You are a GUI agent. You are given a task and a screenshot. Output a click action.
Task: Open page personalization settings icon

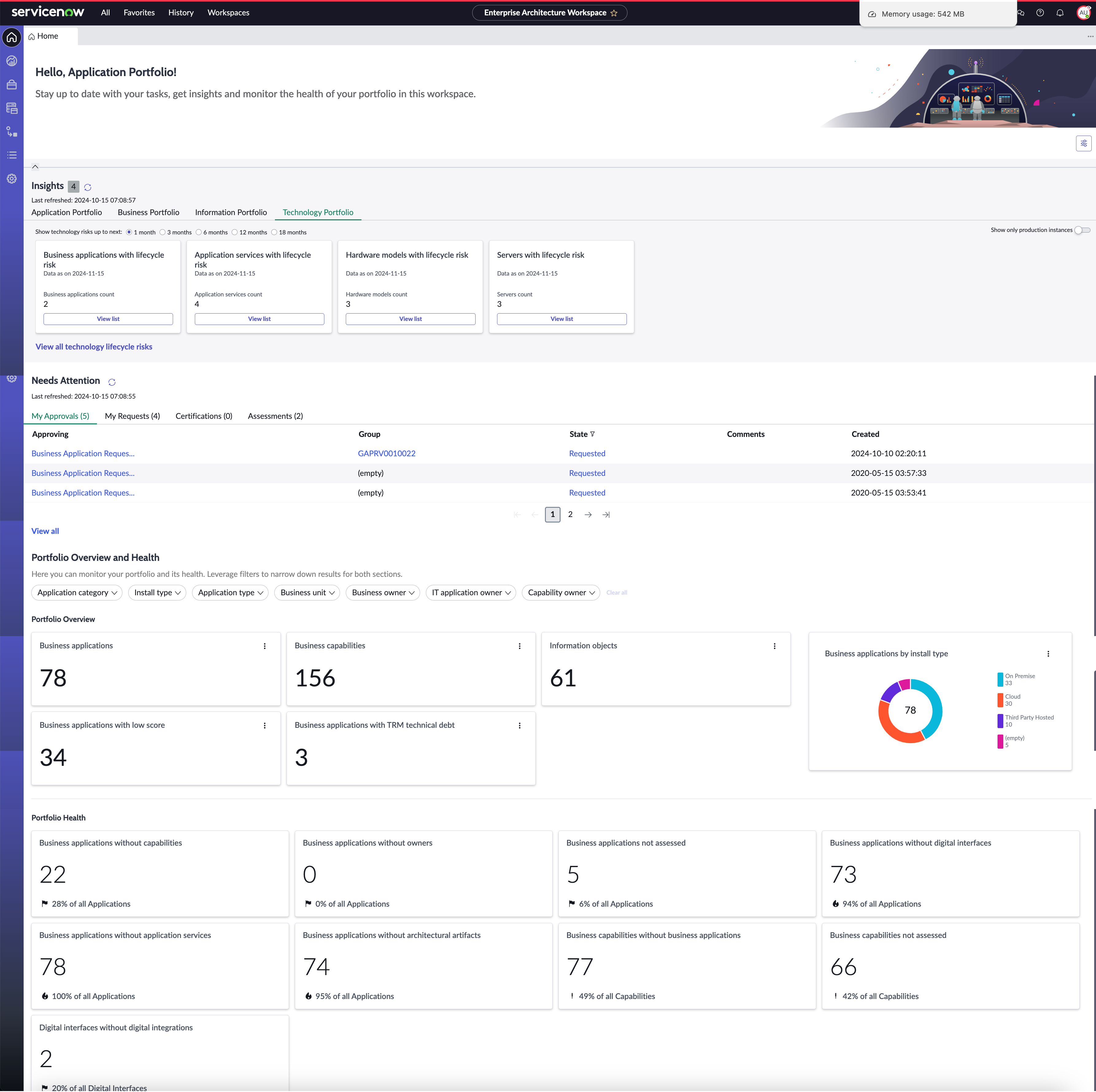coord(1083,144)
